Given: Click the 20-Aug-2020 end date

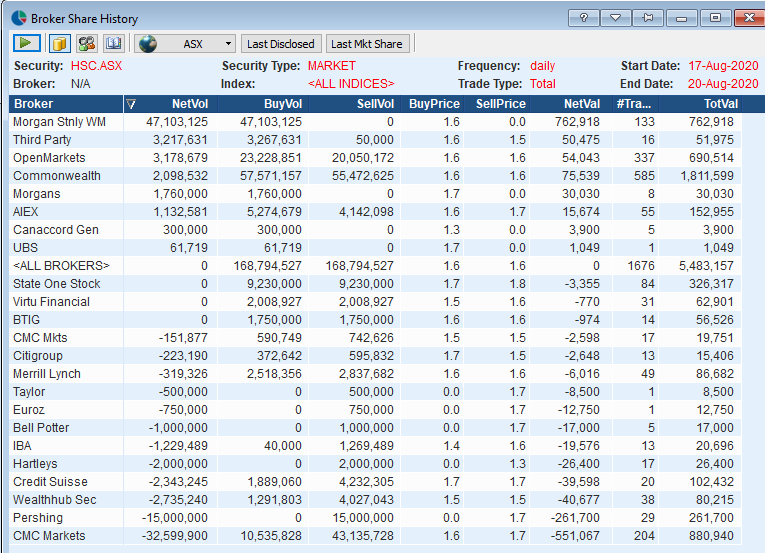Looking at the screenshot, I should [x=723, y=84].
